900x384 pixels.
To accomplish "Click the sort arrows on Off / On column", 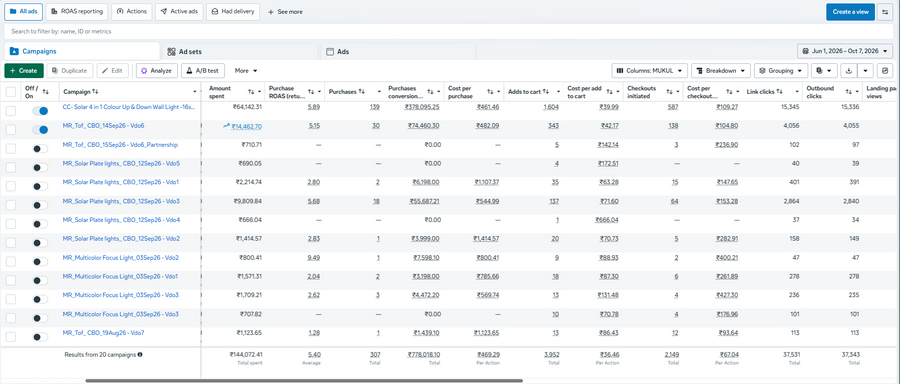I will point(46,91).
